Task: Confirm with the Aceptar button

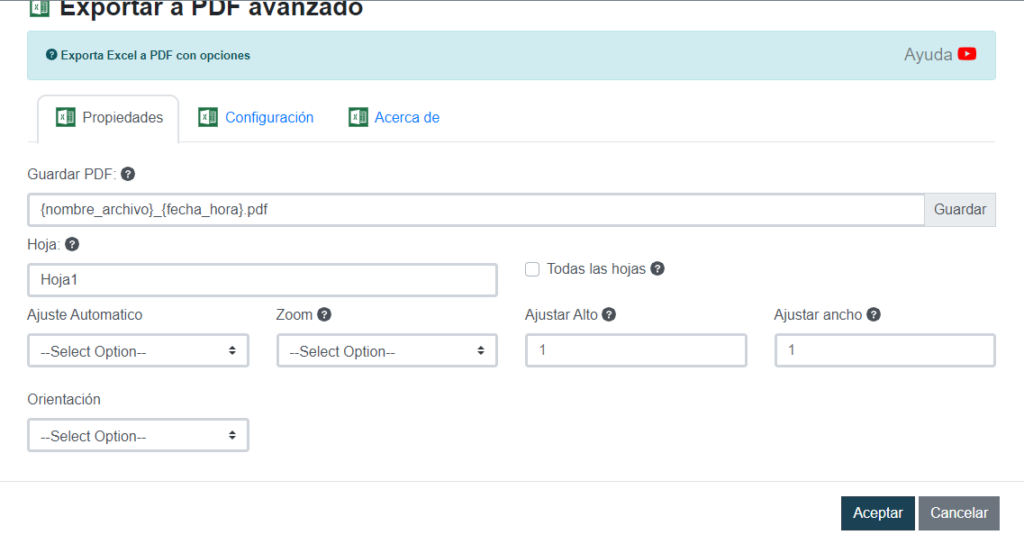Action: (x=878, y=513)
